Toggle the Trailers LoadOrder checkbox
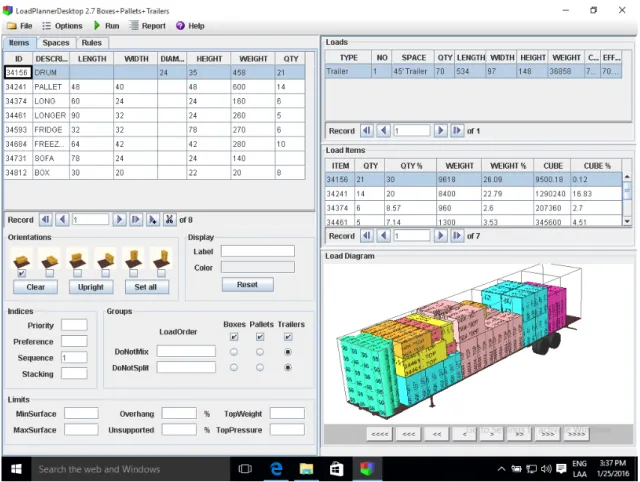Viewport: 640px width, 482px height. pyautogui.click(x=288, y=337)
